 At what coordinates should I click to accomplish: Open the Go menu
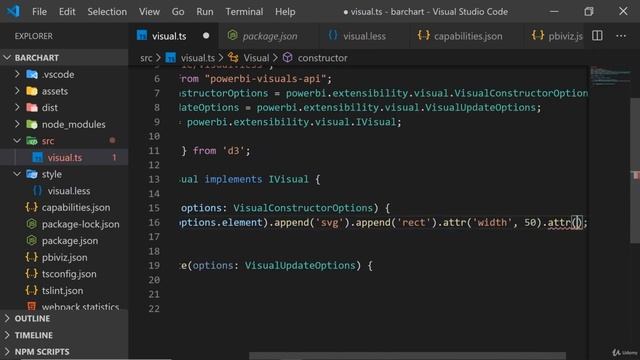(x=178, y=12)
